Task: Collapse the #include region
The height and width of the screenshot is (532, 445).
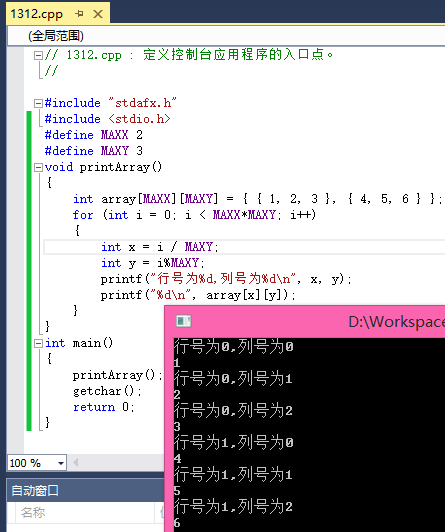Action: coord(38,103)
